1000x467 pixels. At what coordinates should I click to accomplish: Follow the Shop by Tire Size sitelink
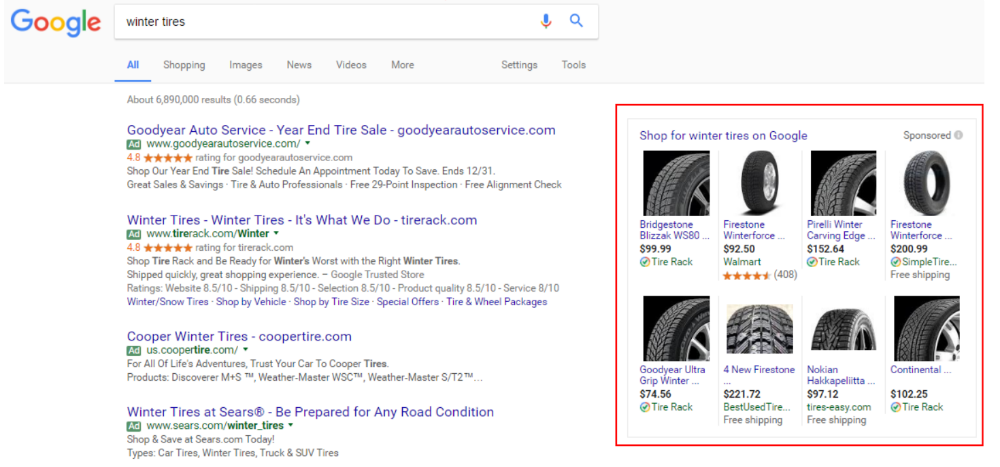click(x=331, y=302)
